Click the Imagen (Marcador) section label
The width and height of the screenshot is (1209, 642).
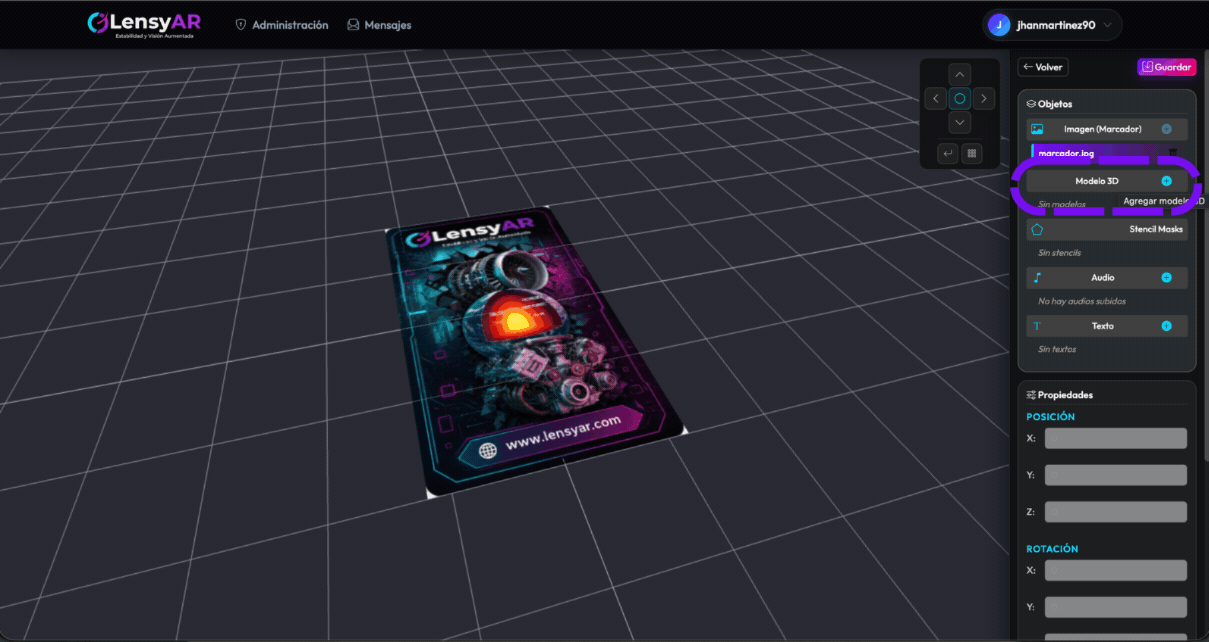[x=1102, y=129]
